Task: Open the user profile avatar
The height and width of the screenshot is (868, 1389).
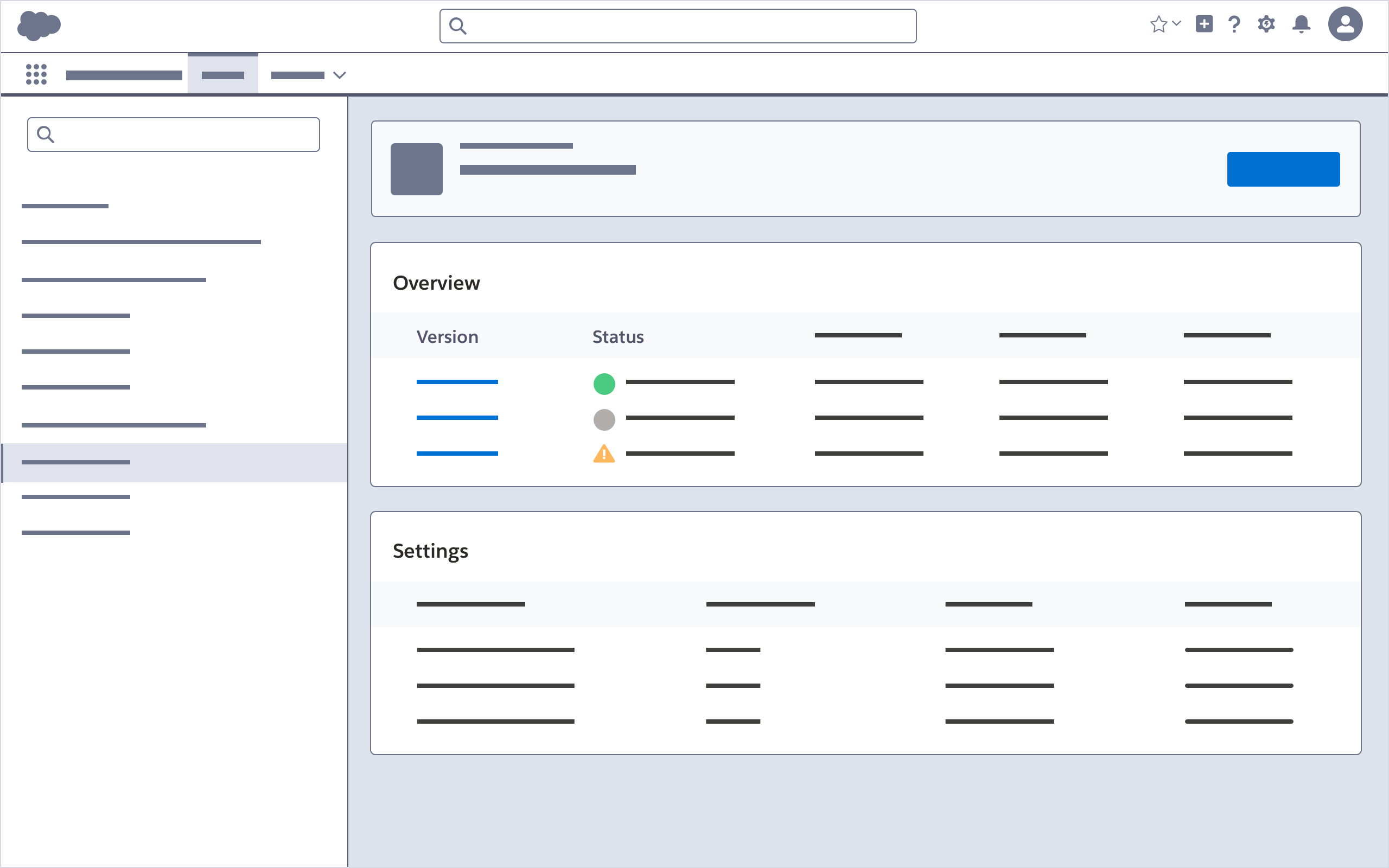Action: (x=1346, y=23)
